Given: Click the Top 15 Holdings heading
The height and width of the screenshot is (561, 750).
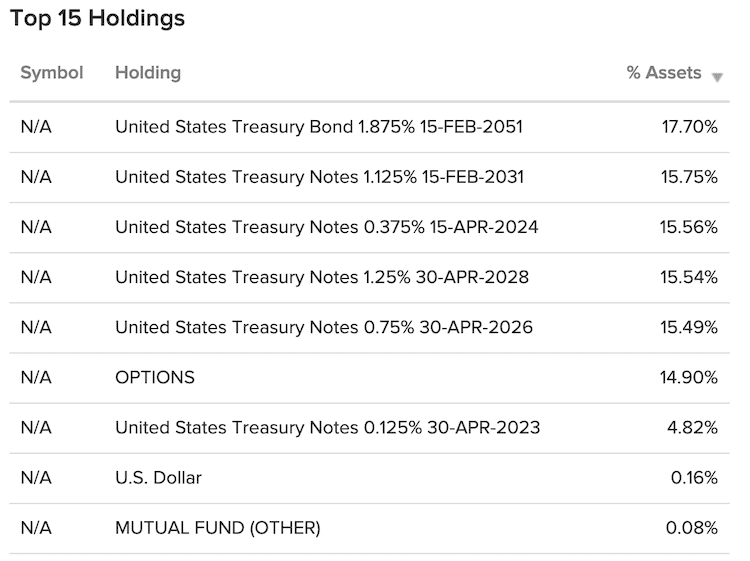Looking at the screenshot, I should click(97, 19).
